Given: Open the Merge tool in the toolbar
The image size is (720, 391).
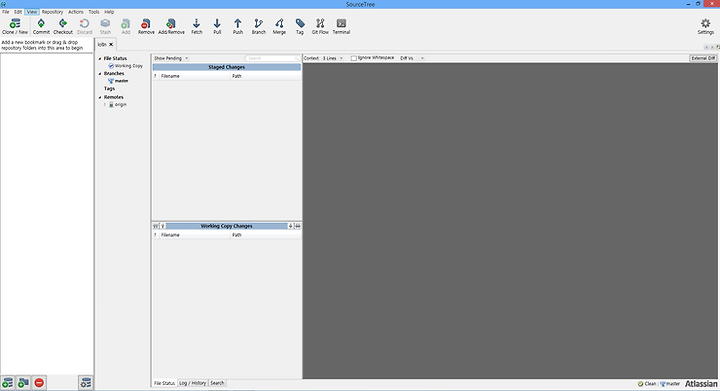Looking at the screenshot, I should click(279, 26).
